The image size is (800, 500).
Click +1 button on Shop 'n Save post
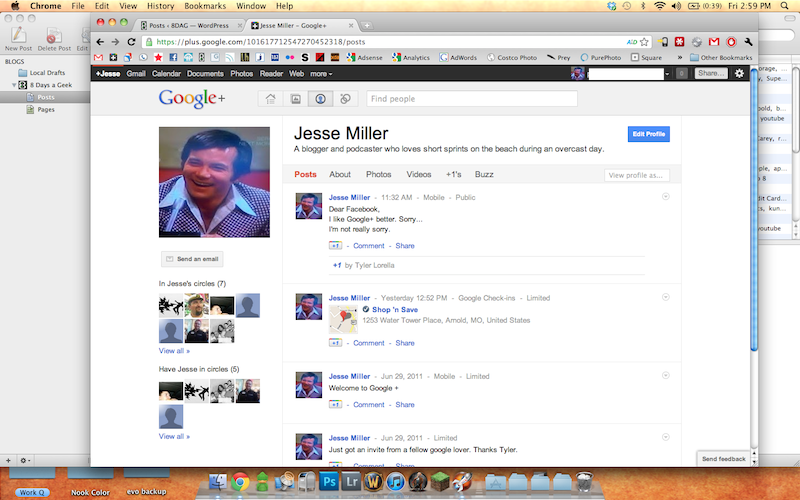[335, 343]
